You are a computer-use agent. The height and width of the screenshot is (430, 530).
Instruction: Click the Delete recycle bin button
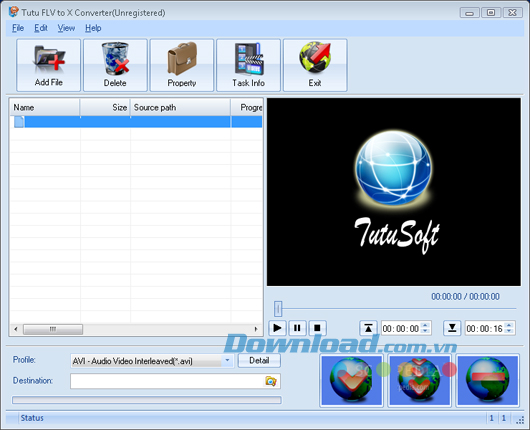(115, 65)
